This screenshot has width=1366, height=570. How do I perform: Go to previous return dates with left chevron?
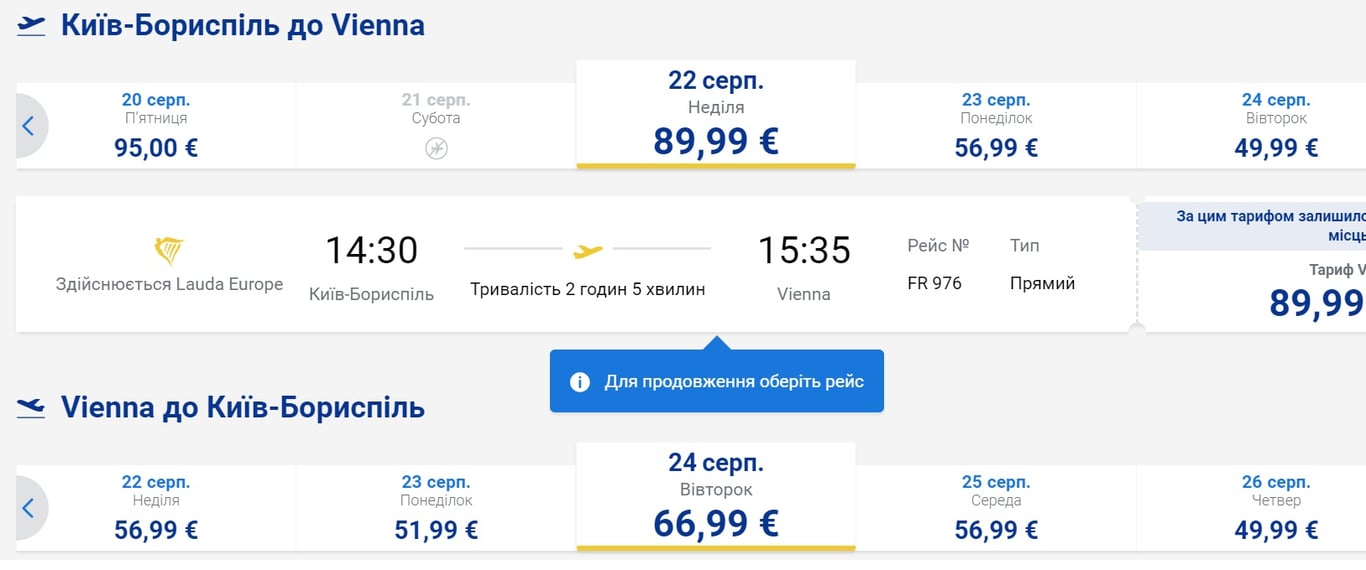click(28, 508)
